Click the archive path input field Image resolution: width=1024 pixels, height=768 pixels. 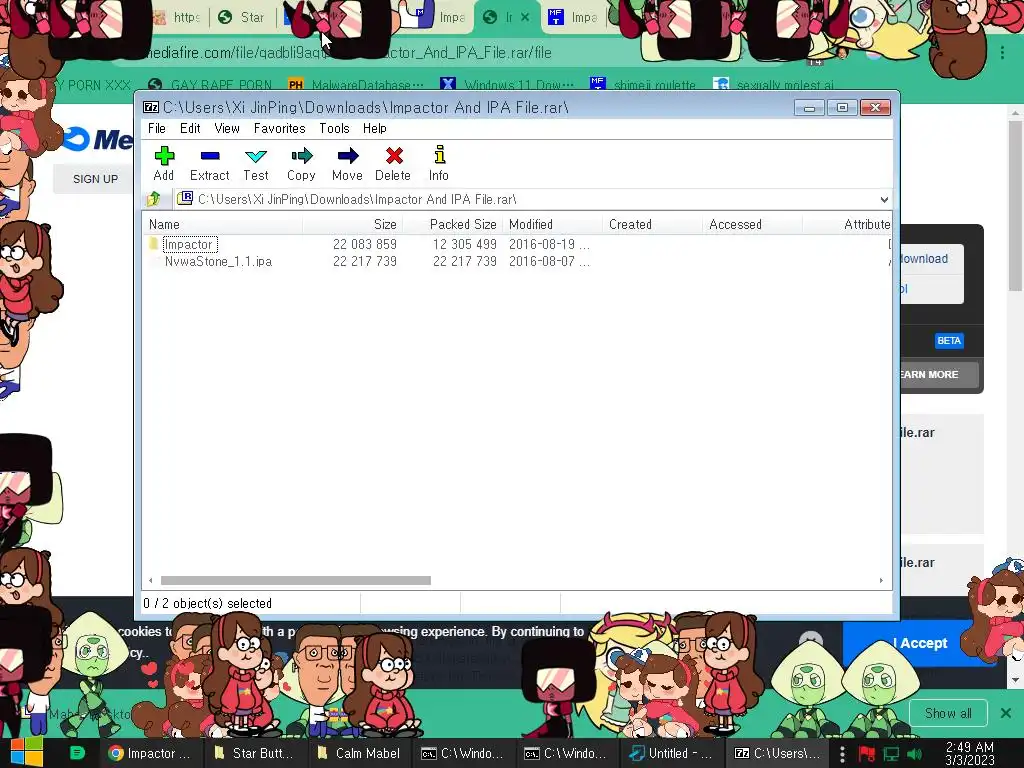click(526, 199)
